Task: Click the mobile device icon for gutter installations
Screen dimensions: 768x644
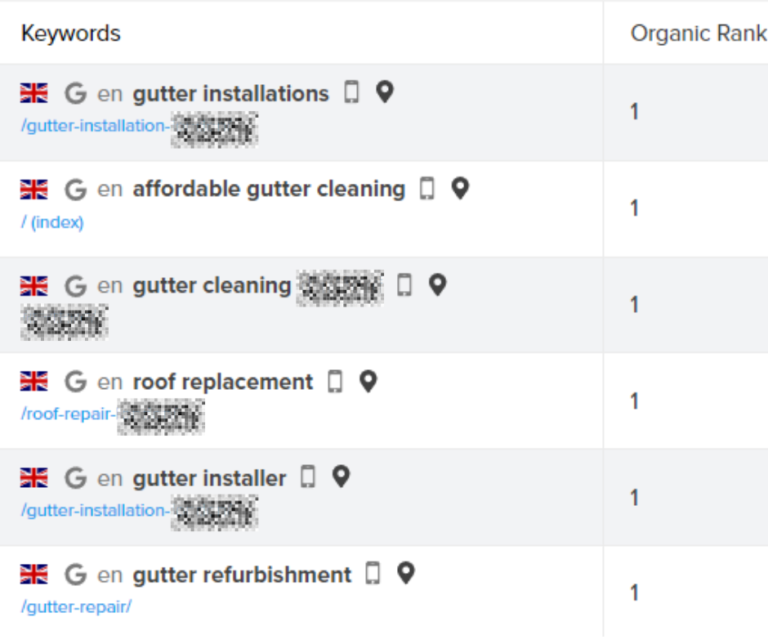Action: tap(352, 92)
